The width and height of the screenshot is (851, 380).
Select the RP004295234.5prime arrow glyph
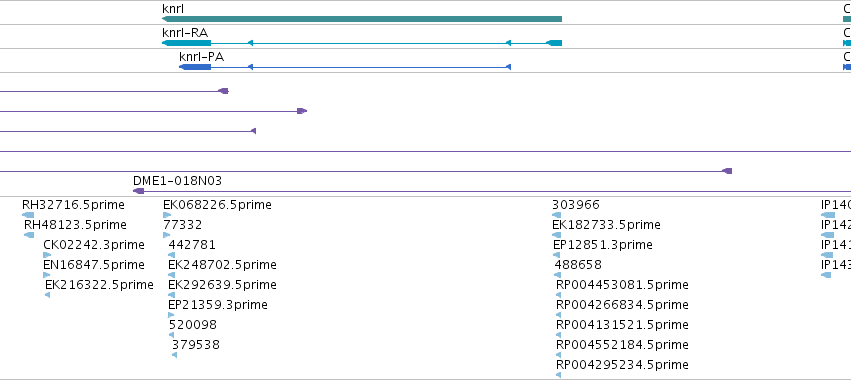[558, 375]
